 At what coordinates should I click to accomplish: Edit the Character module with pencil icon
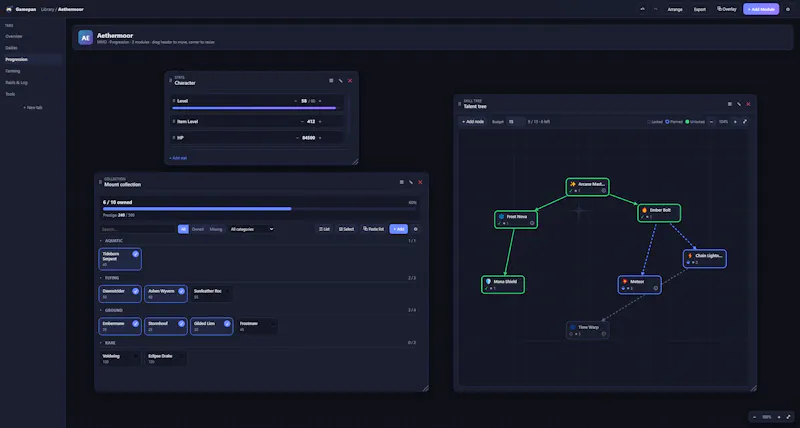click(340, 81)
